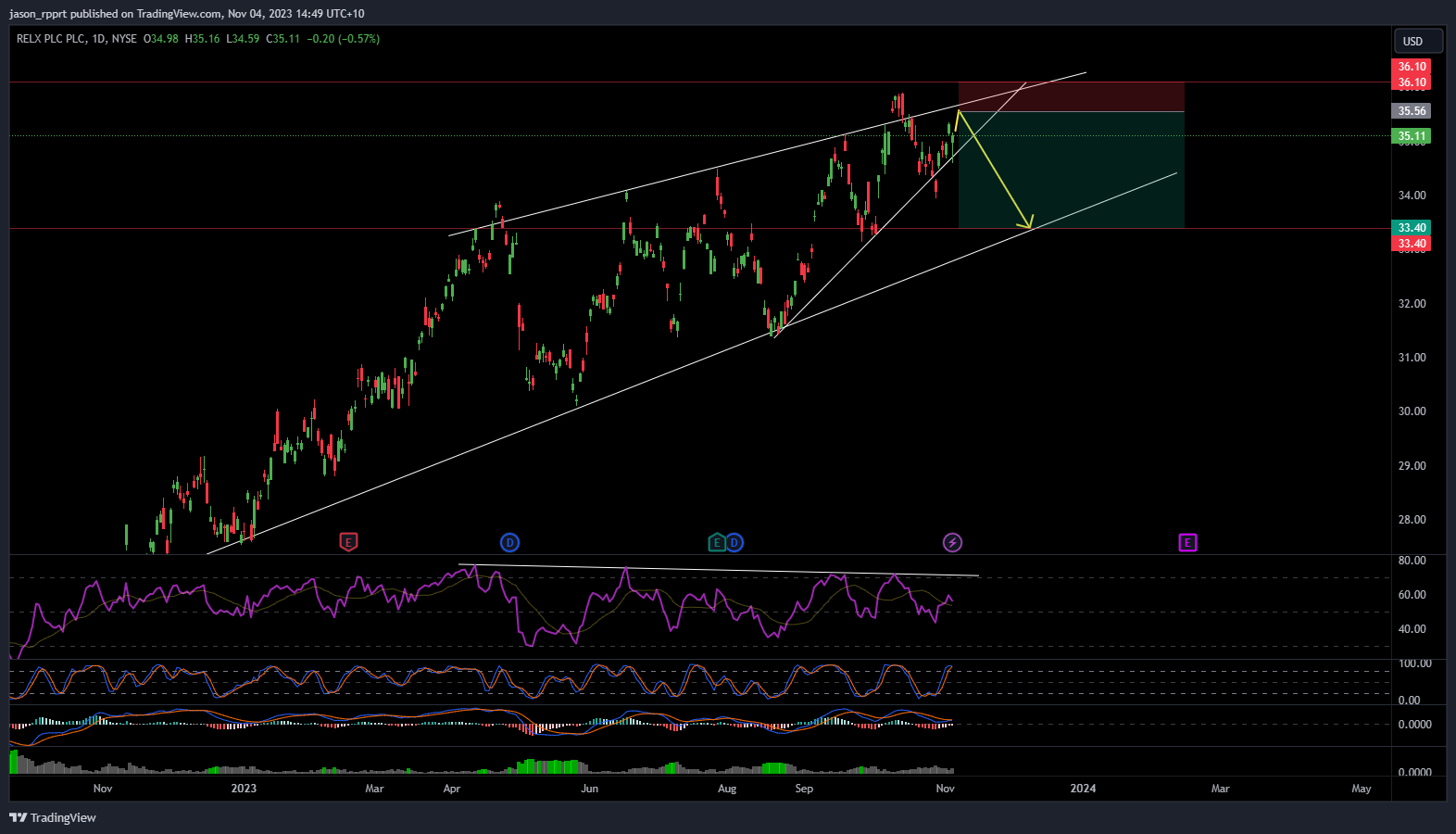Select the red 33.40 price label
This screenshot has width=1456, height=834.
click(1412, 244)
